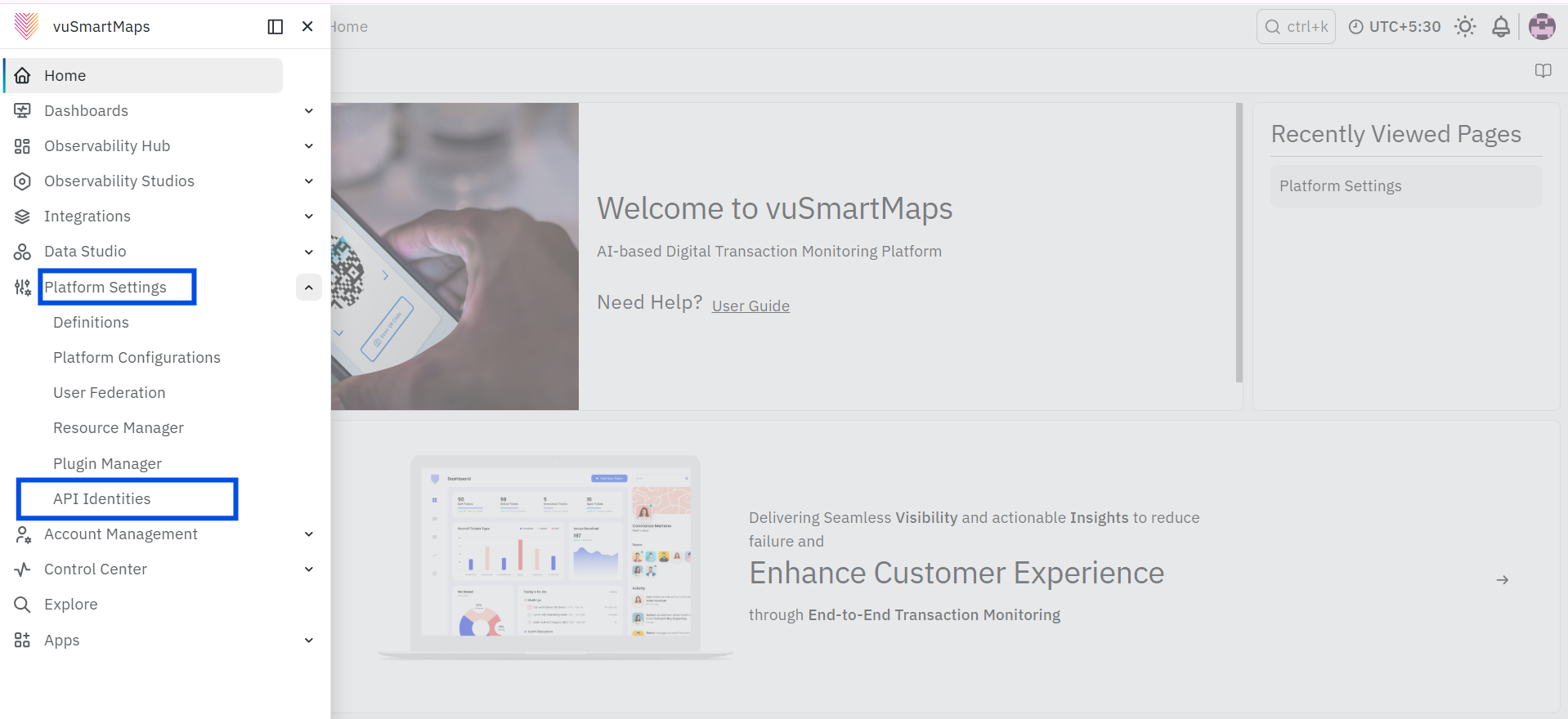Click the Observability Hub grid icon
Screen dimensions: 1568x719
point(22,146)
